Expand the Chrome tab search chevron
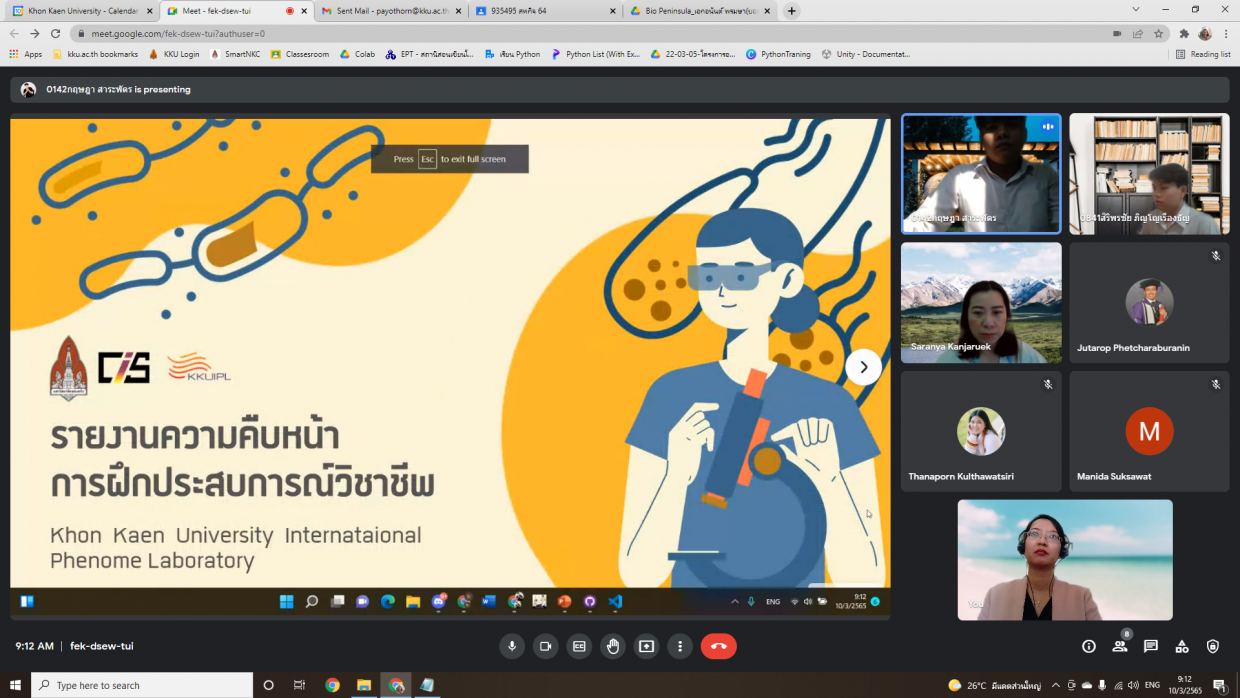This screenshot has height=698, width=1240. point(1136,10)
